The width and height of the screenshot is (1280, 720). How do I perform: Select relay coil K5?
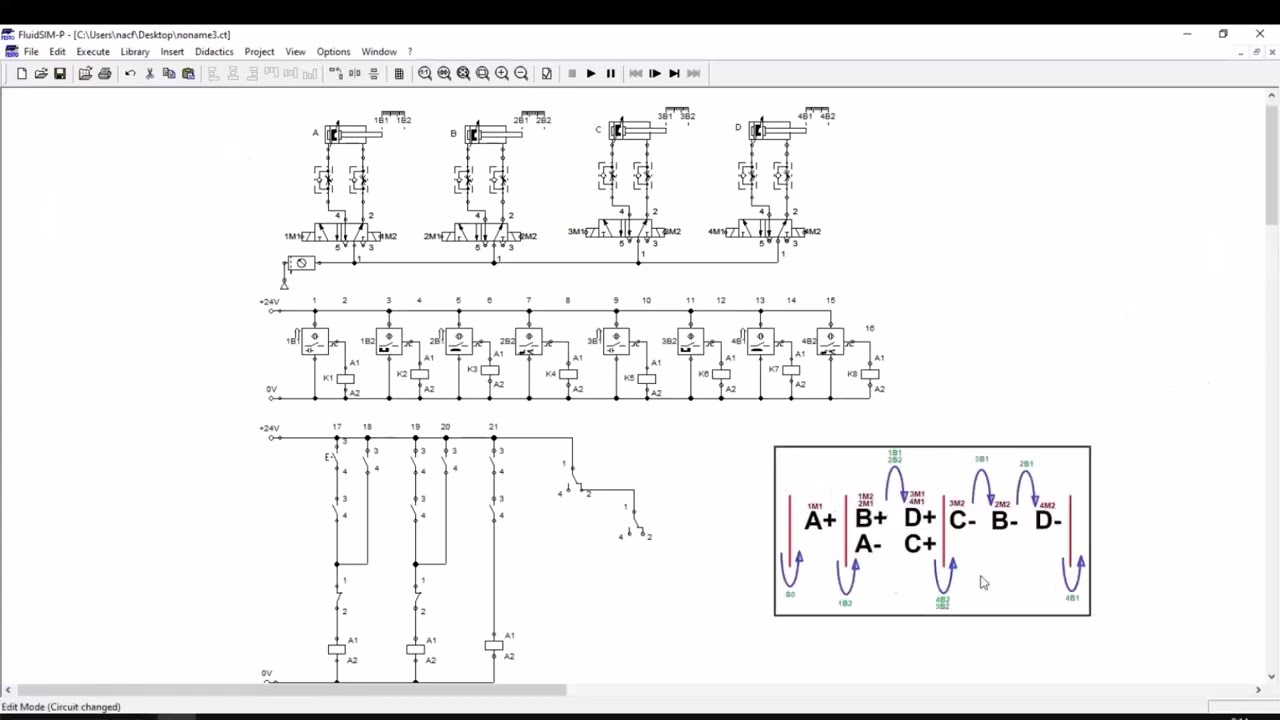pos(646,379)
